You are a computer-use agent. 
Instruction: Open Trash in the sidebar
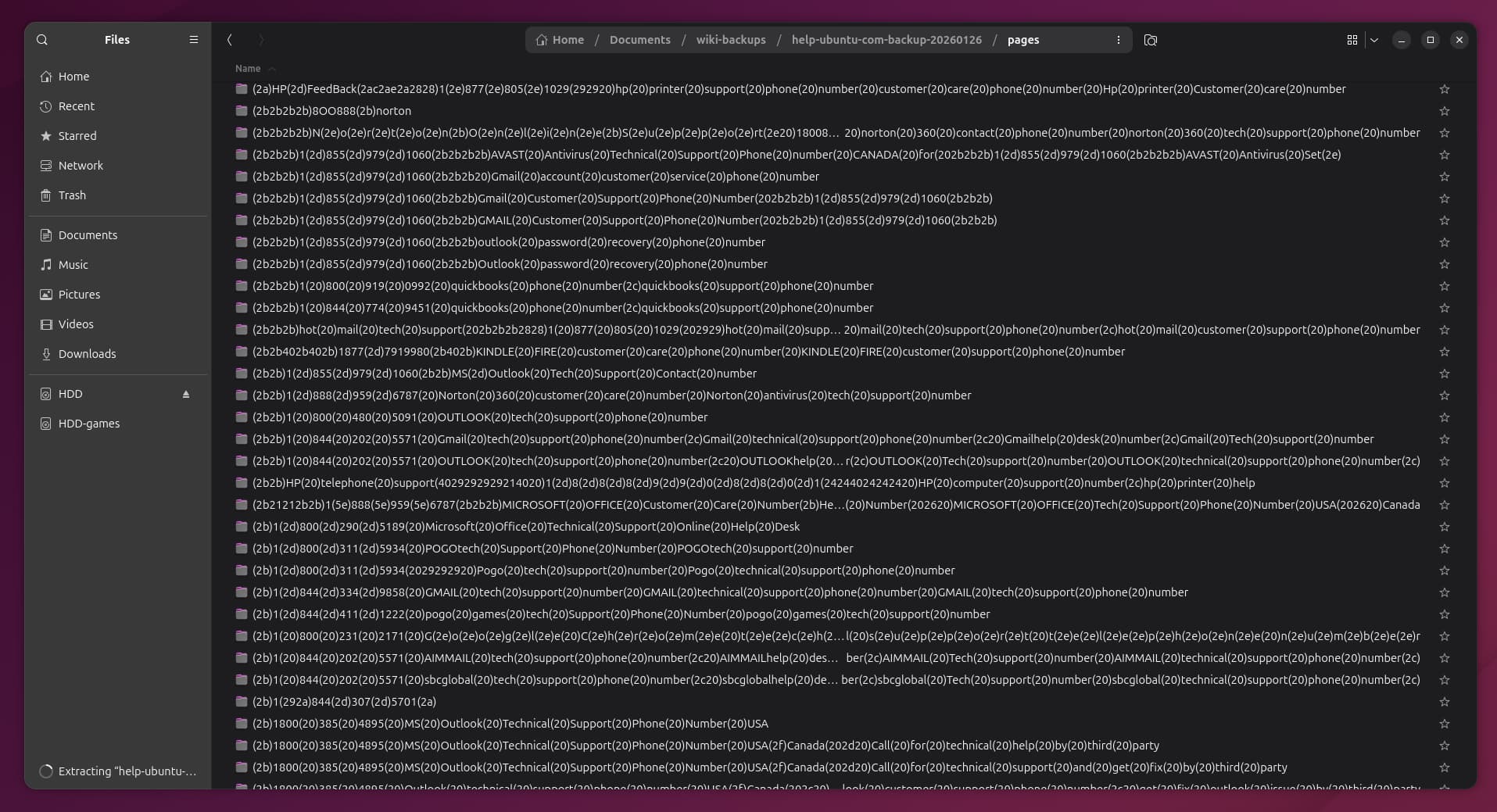[72, 195]
